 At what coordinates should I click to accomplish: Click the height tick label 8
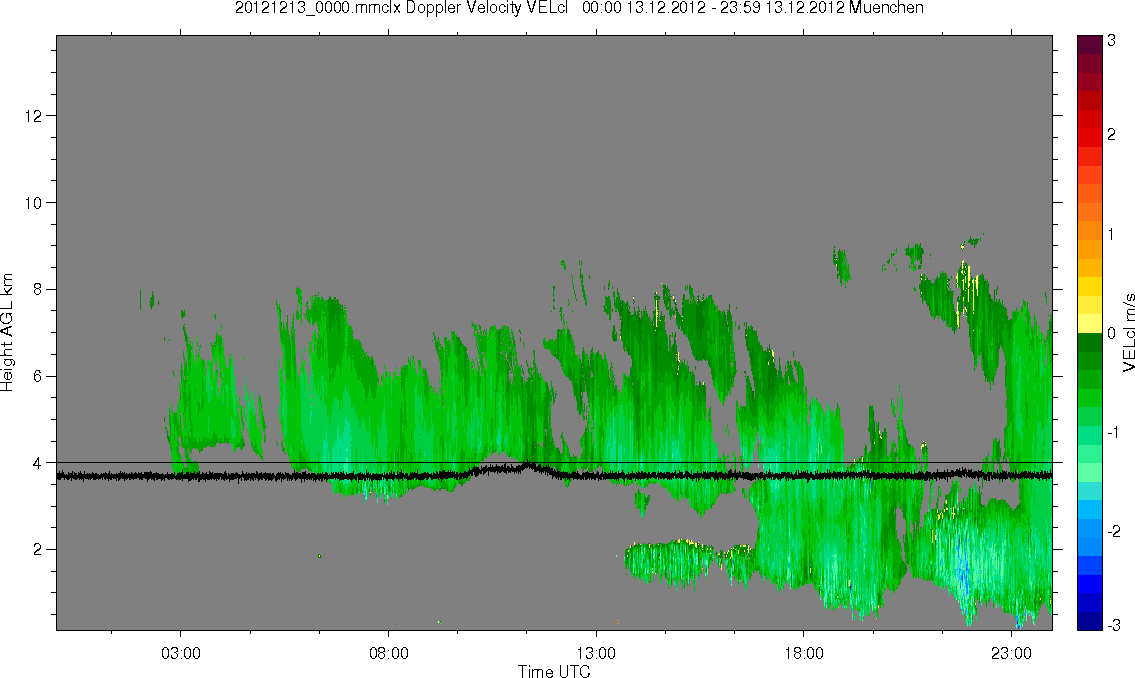tap(38, 289)
